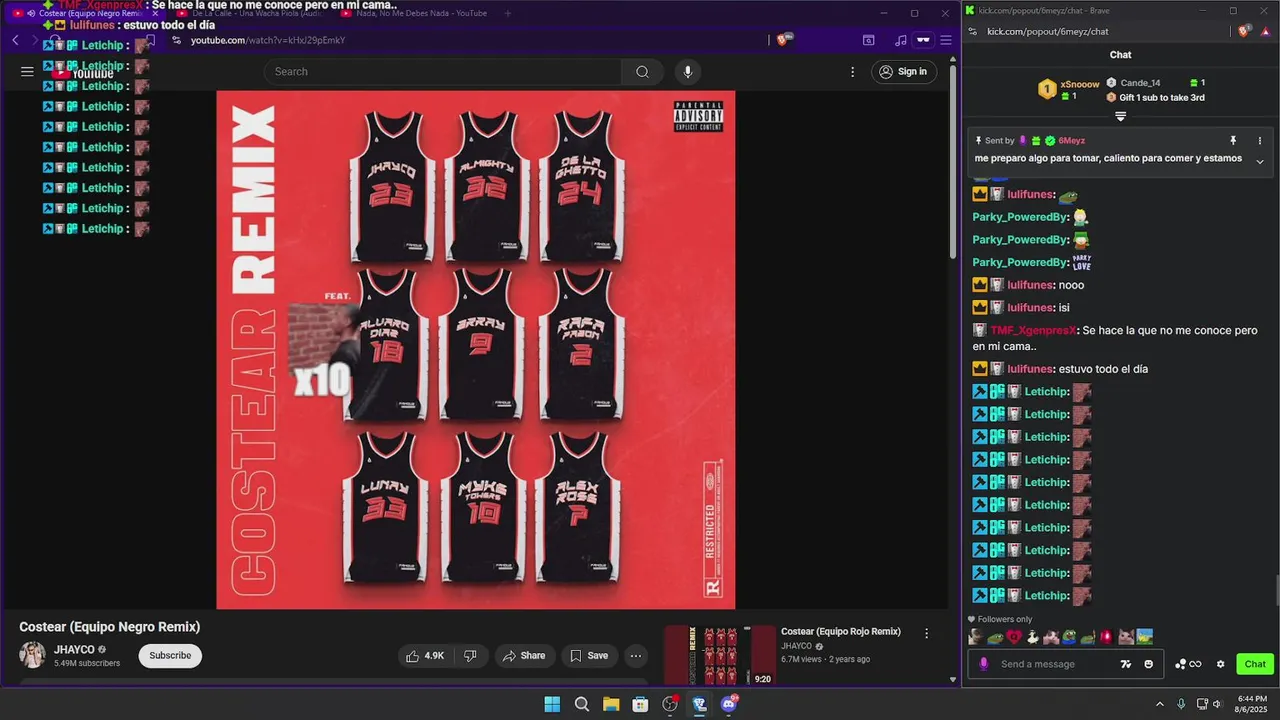Screen dimensions: 1280x720
Task: Open Windows taskbar Search
Action: [x=582, y=704]
